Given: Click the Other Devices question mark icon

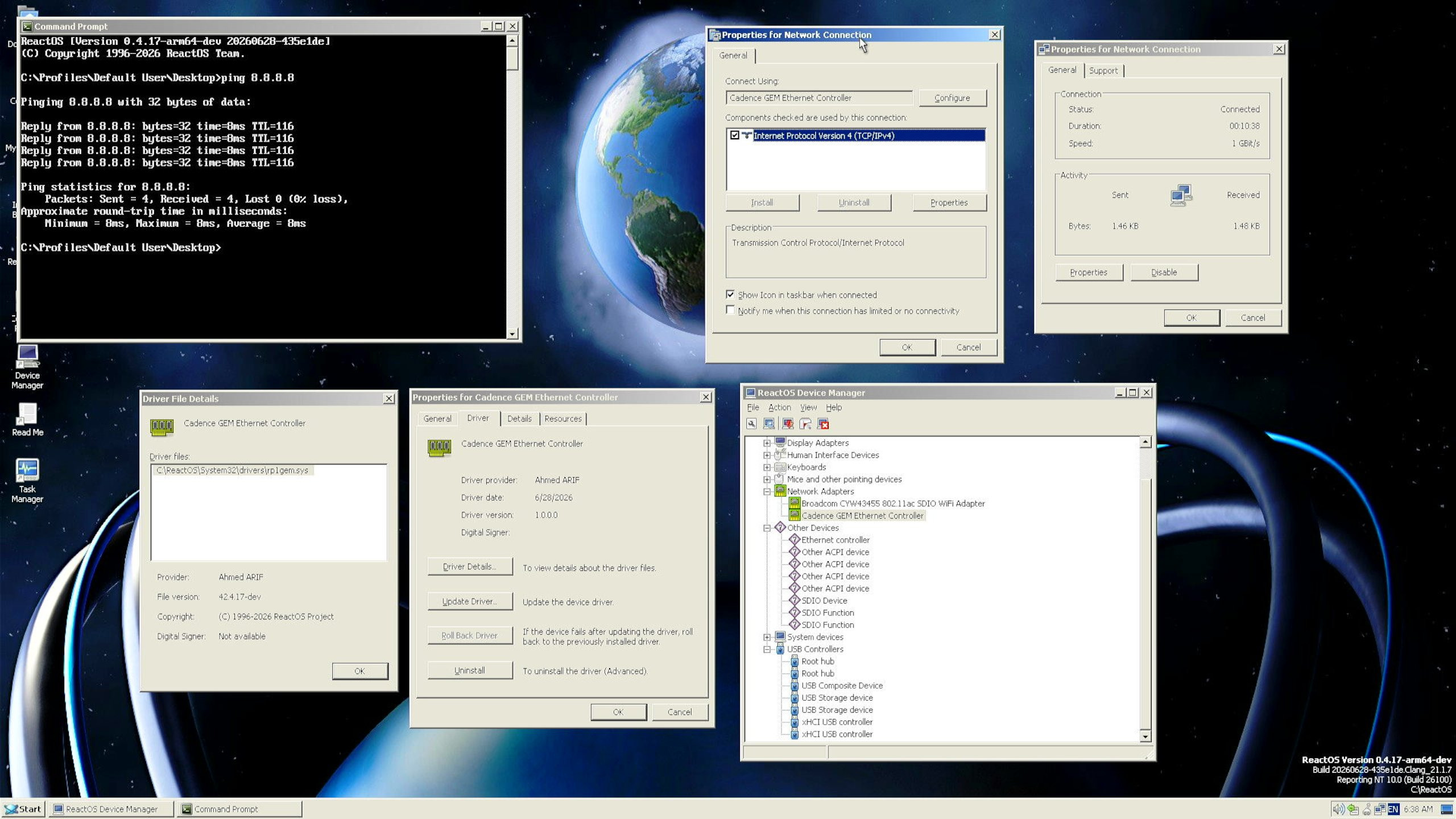Looking at the screenshot, I should tap(780, 527).
